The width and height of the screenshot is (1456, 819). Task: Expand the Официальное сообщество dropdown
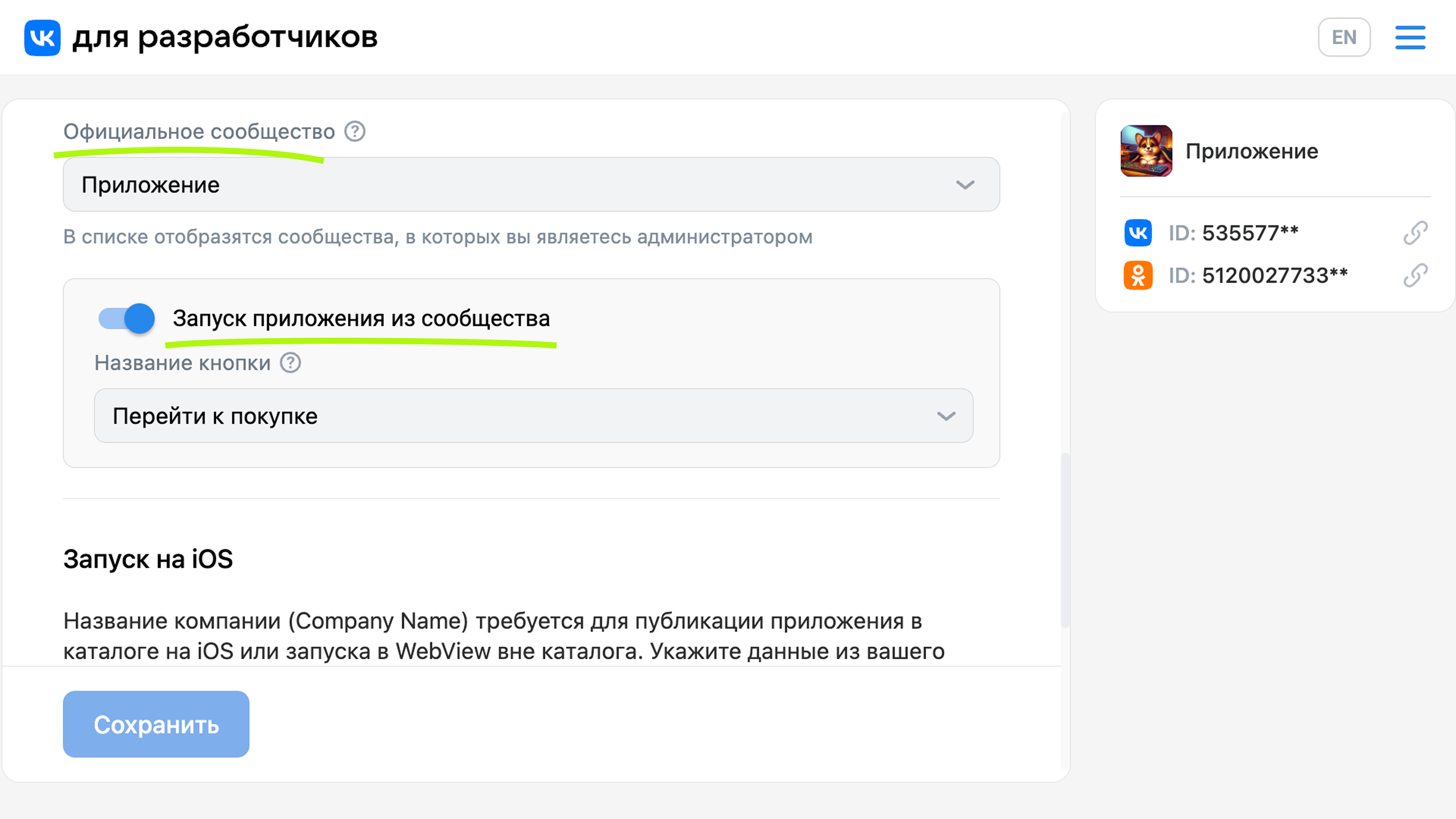(531, 185)
